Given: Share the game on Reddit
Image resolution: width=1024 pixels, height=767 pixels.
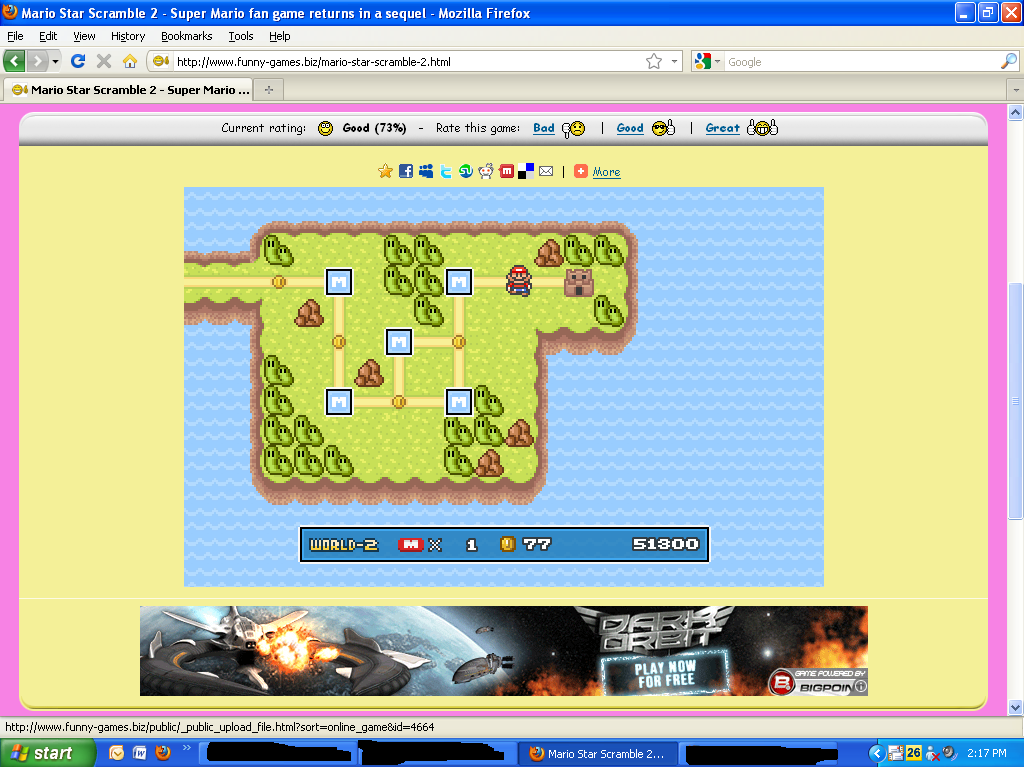Looking at the screenshot, I should pos(485,170).
